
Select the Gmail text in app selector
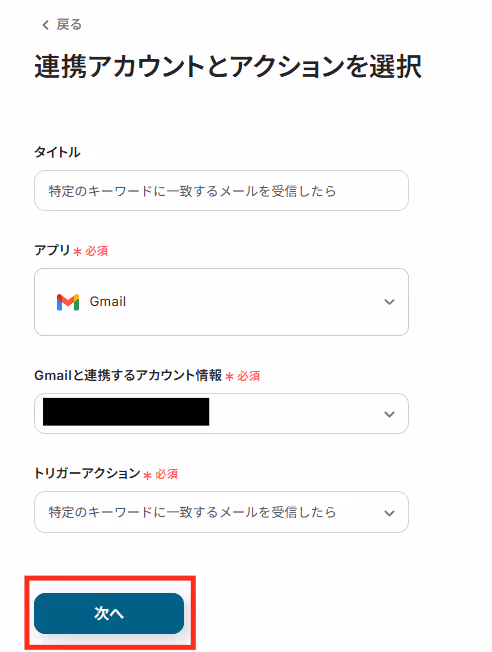pyautogui.click(x=108, y=301)
